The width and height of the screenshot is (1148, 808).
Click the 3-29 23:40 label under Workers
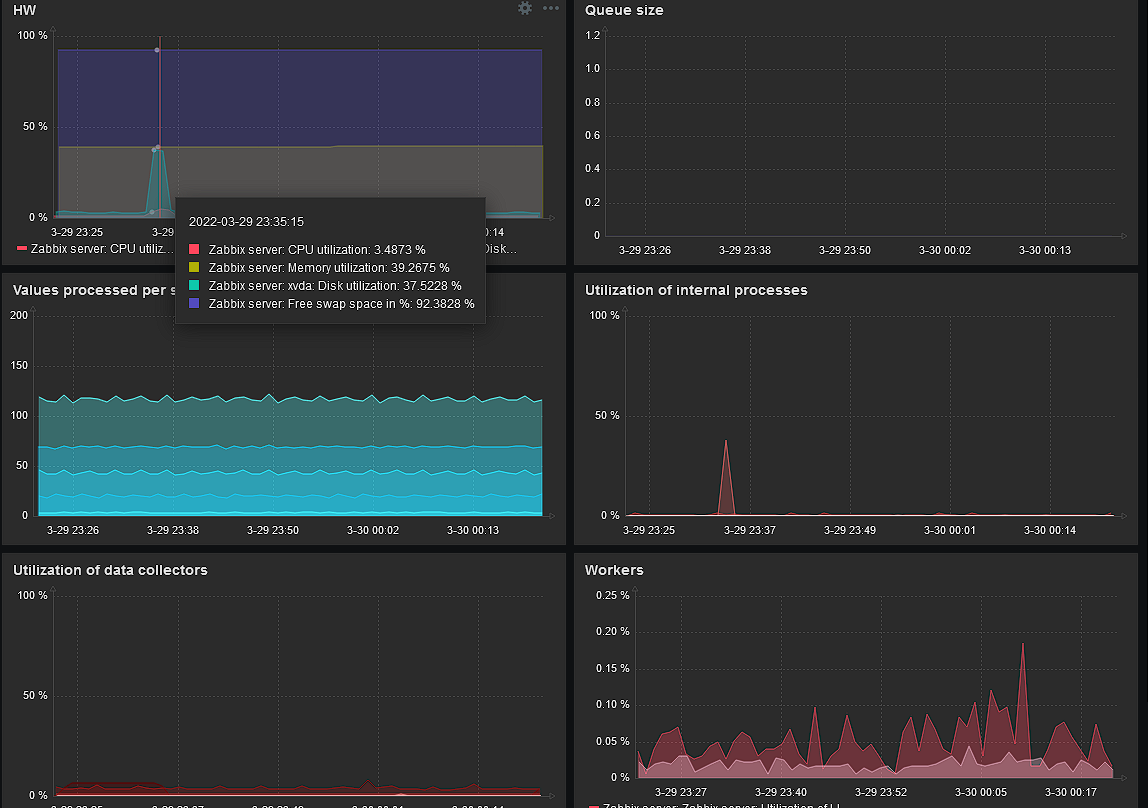point(780,792)
